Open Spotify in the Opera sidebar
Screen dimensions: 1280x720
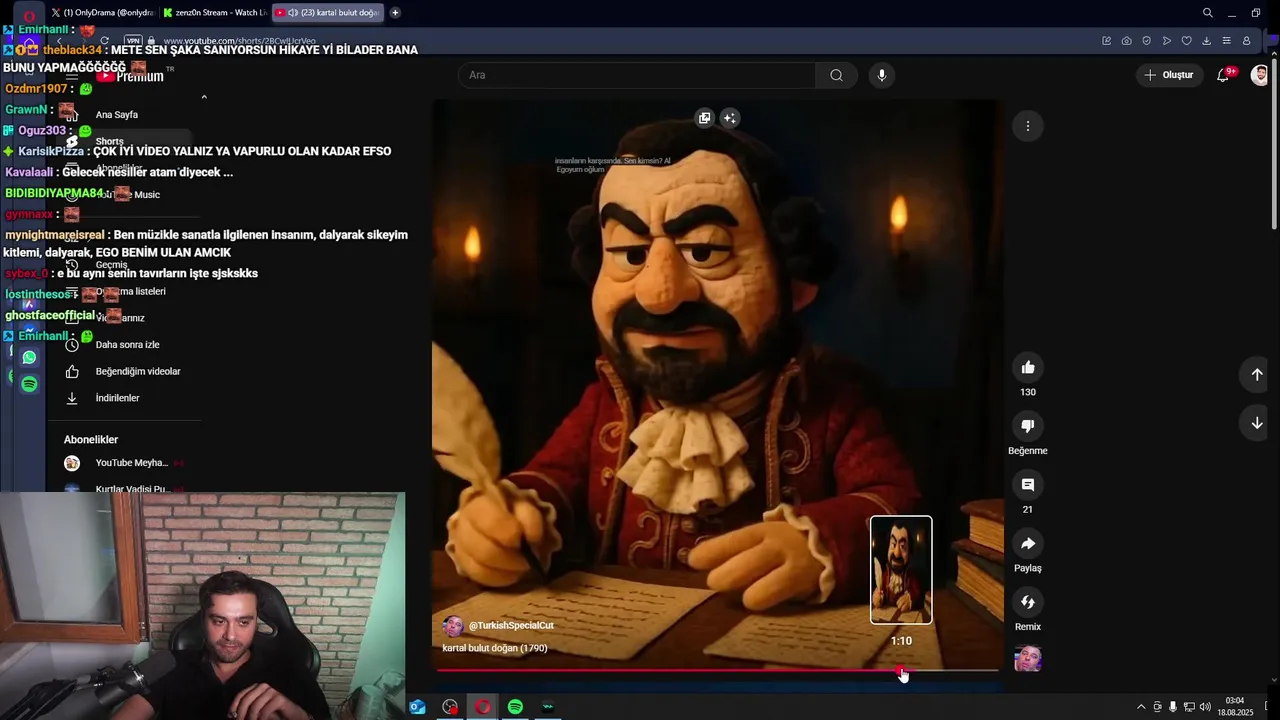(x=29, y=384)
